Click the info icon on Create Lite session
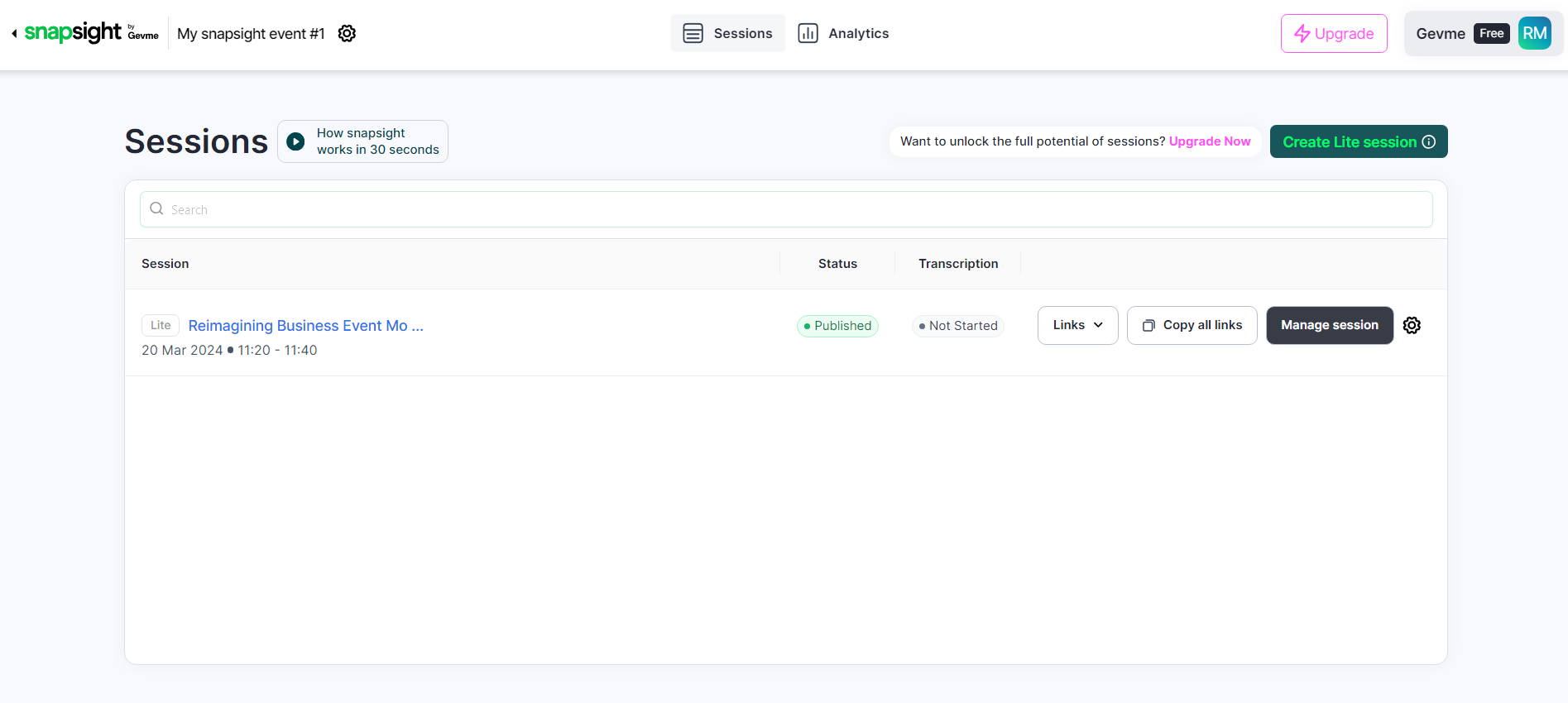 (1429, 142)
